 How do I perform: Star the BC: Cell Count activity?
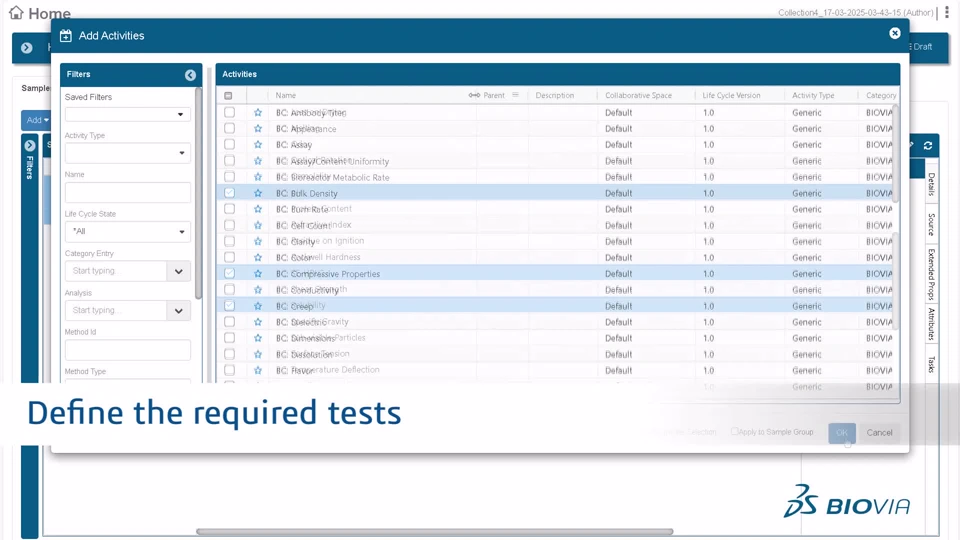tap(258, 225)
